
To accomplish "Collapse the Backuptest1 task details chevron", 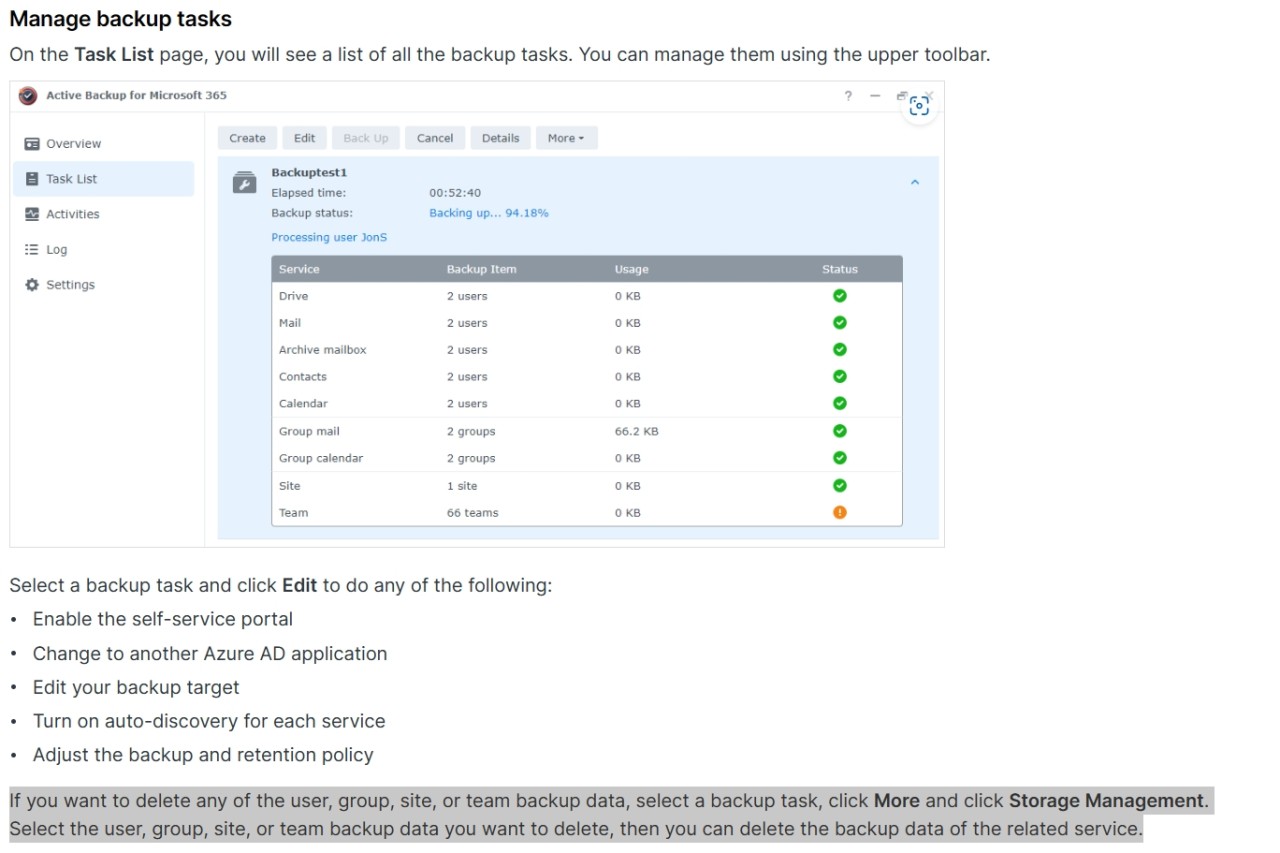I will (914, 181).
